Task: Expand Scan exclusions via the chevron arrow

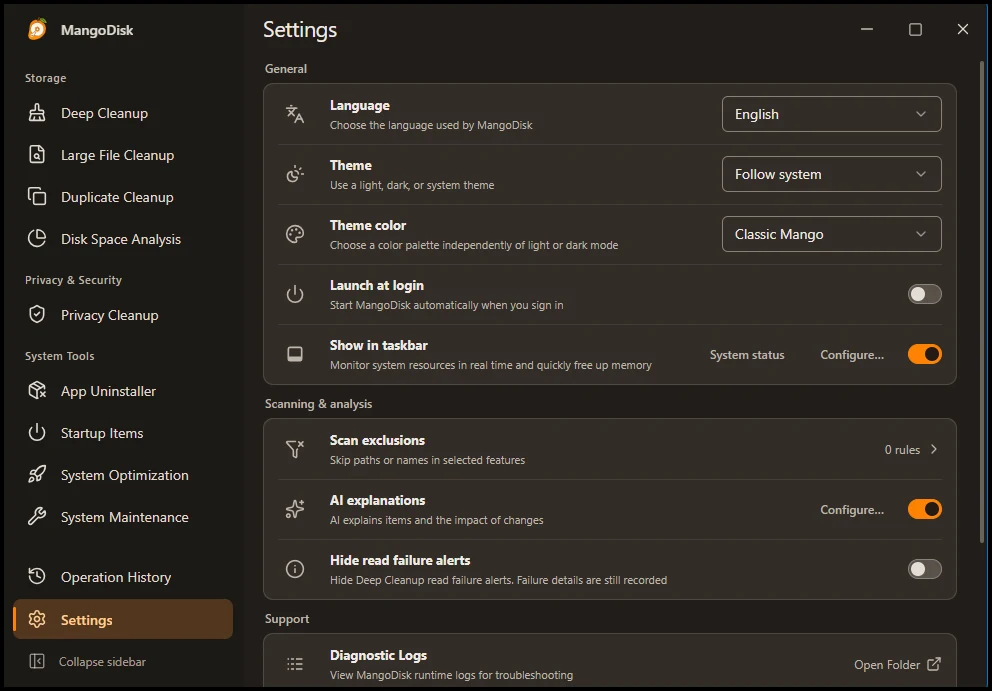Action: 934,449
